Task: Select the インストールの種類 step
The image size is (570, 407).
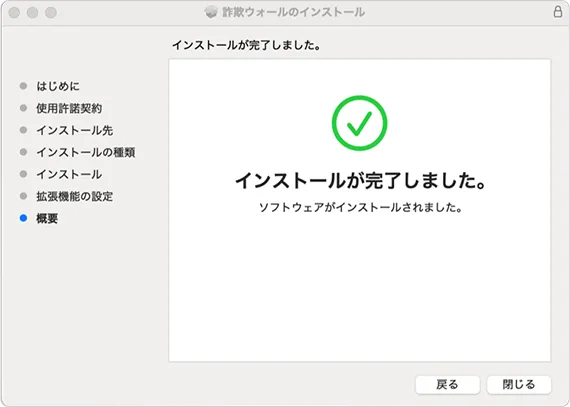Action: click(86, 152)
